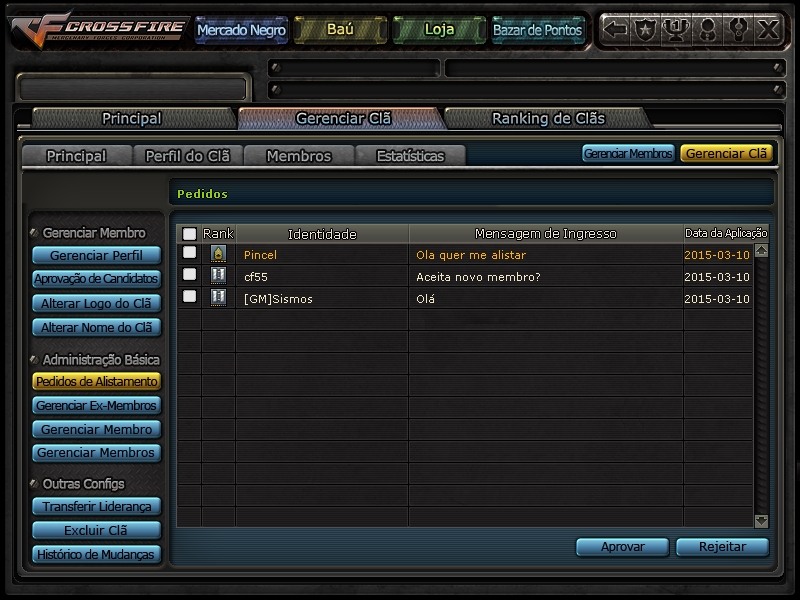The width and height of the screenshot is (800, 600).
Task: Click [GM]Sismos rank insignia icon
Action: point(218,297)
